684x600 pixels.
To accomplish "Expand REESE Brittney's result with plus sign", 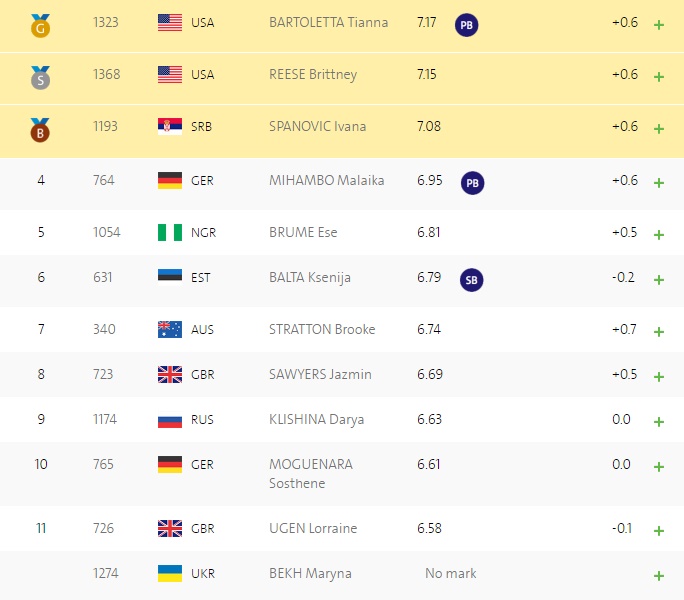I will point(659,77).
